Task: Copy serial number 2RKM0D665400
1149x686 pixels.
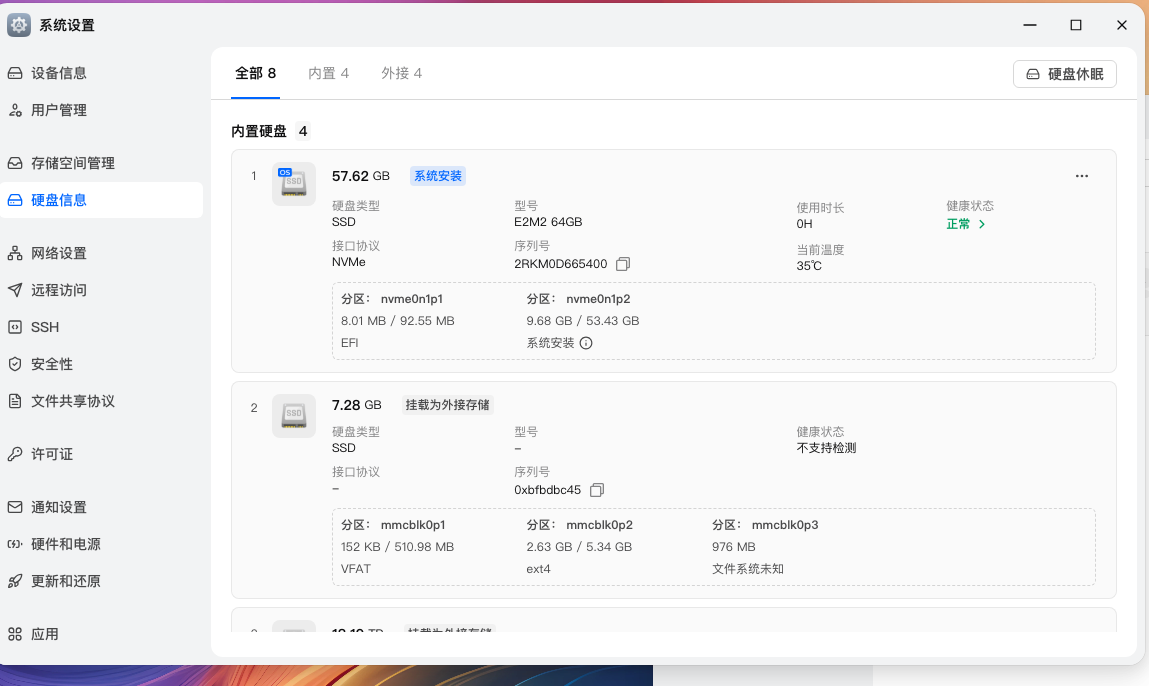Action: pyautogui.click(x=623, y=264)
